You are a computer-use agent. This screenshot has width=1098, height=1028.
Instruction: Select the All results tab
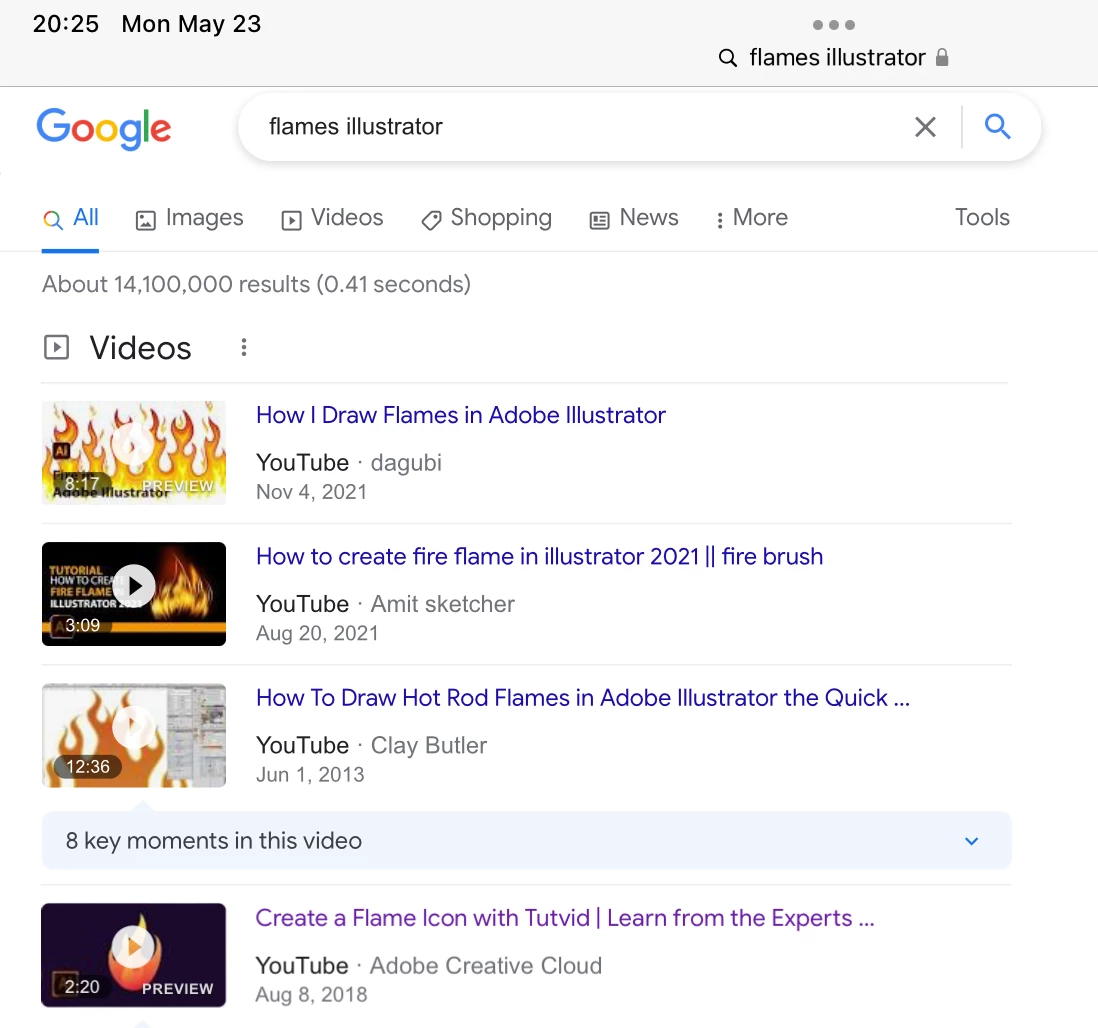click(x=71, y=218)
